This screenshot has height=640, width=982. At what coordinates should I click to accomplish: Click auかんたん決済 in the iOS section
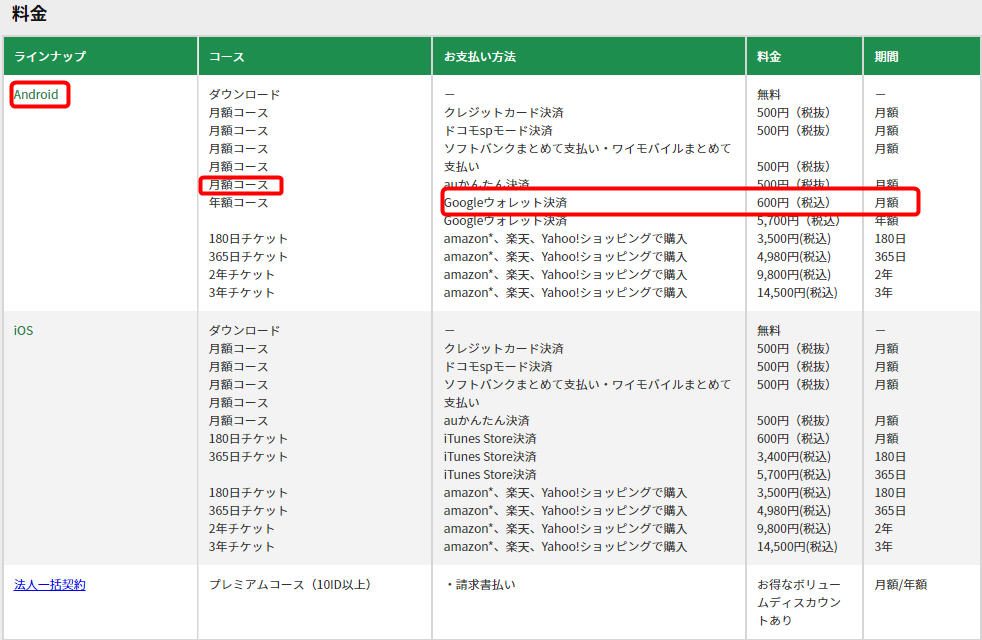(x=487, y=421)
